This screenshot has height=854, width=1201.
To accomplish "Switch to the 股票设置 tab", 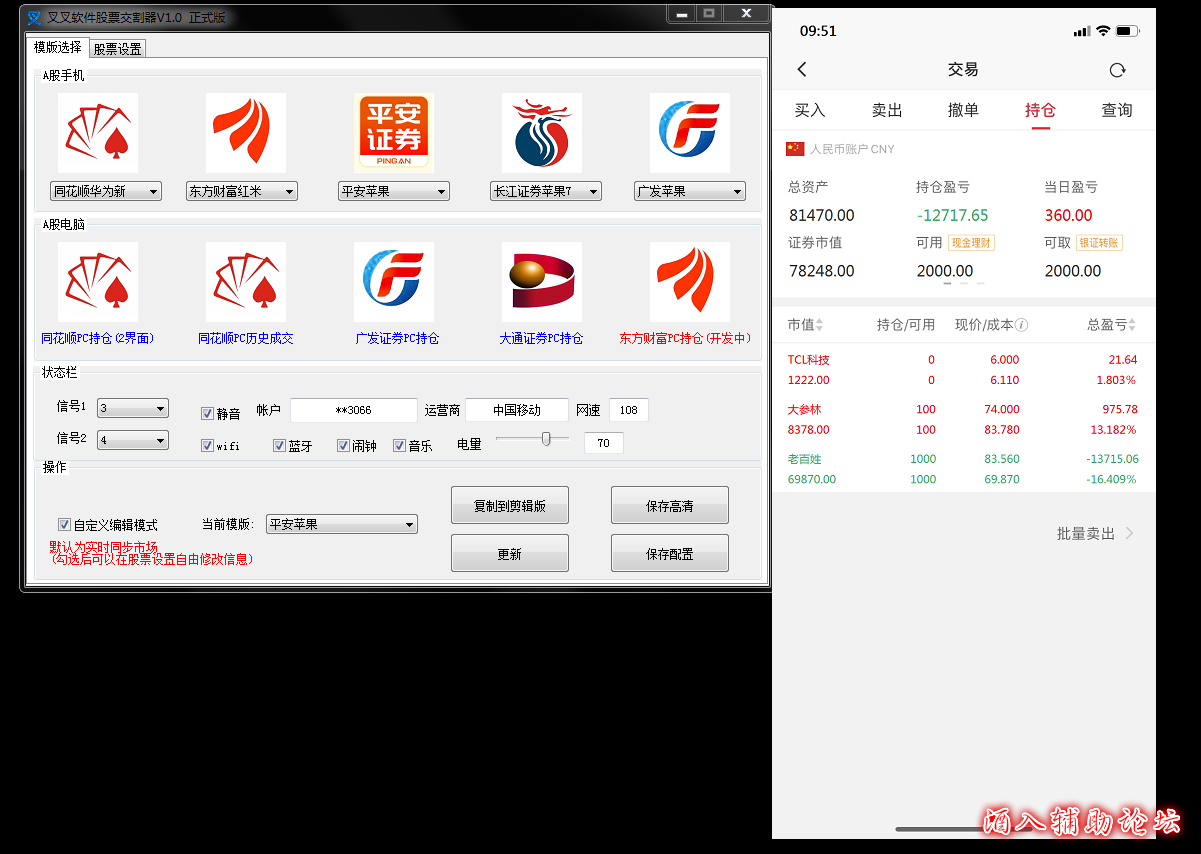I will pyautogui.click(x=118, y=48).
